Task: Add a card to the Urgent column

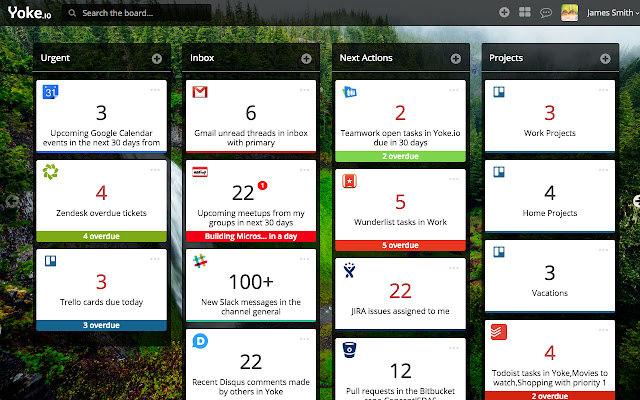Action: click(x=157, y=59)
